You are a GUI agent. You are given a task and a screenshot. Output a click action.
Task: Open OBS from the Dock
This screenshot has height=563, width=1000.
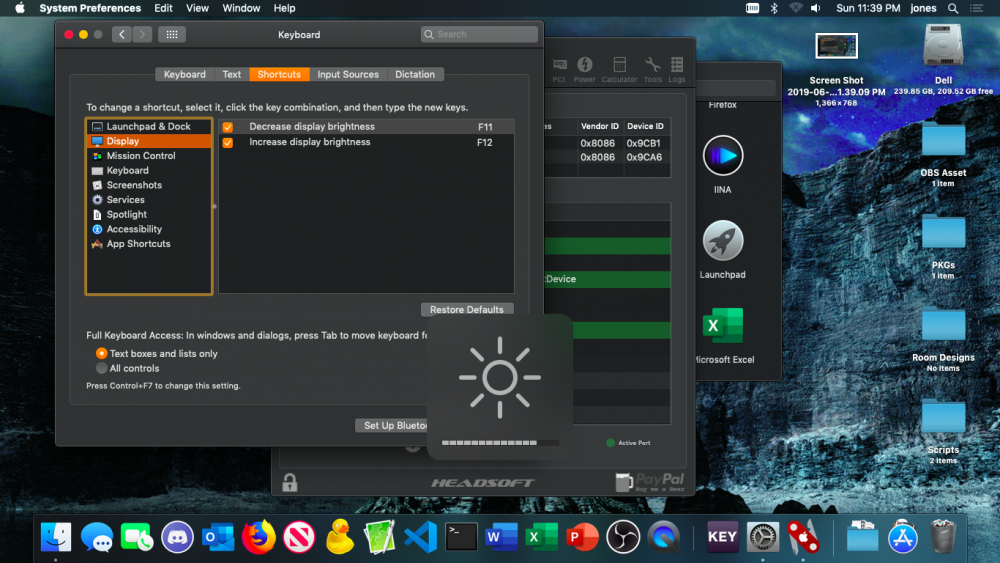pos(624,537)
